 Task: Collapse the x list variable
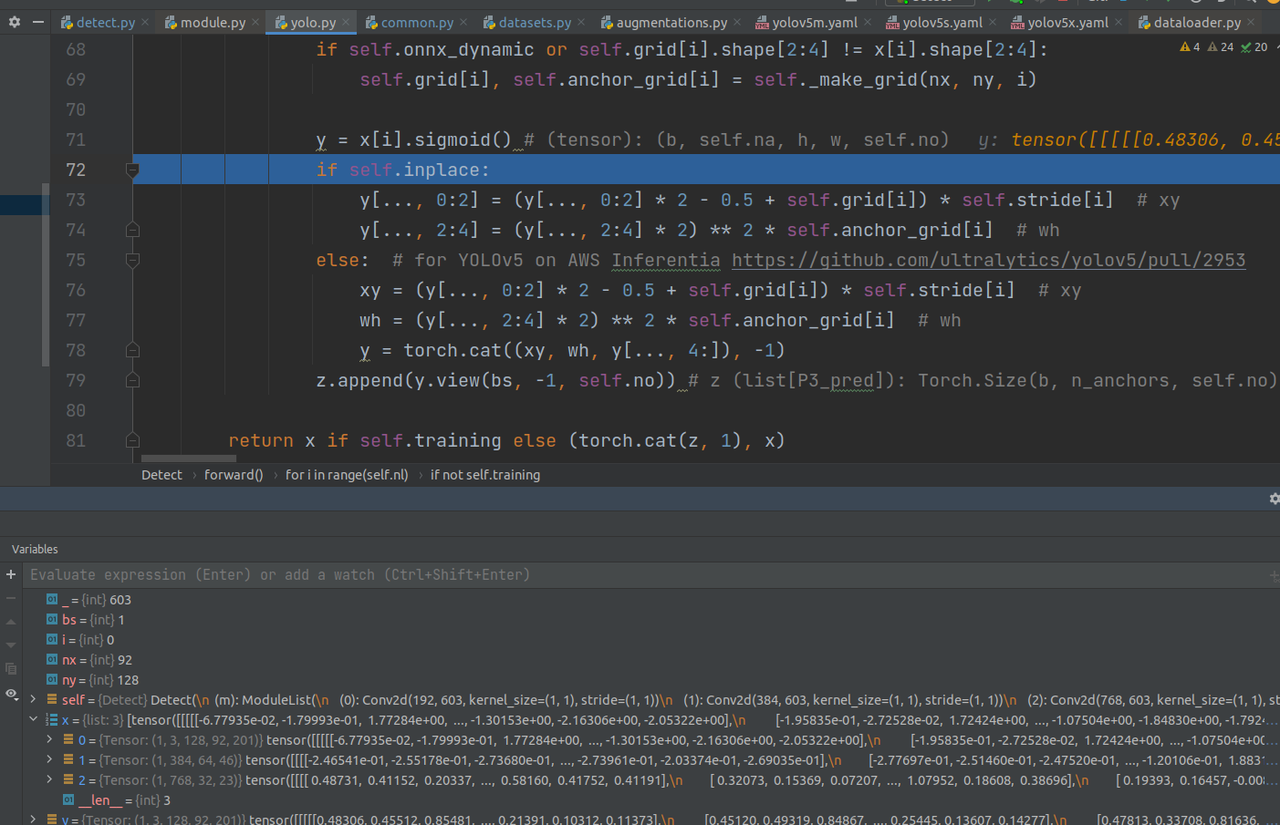coord(33,720)
